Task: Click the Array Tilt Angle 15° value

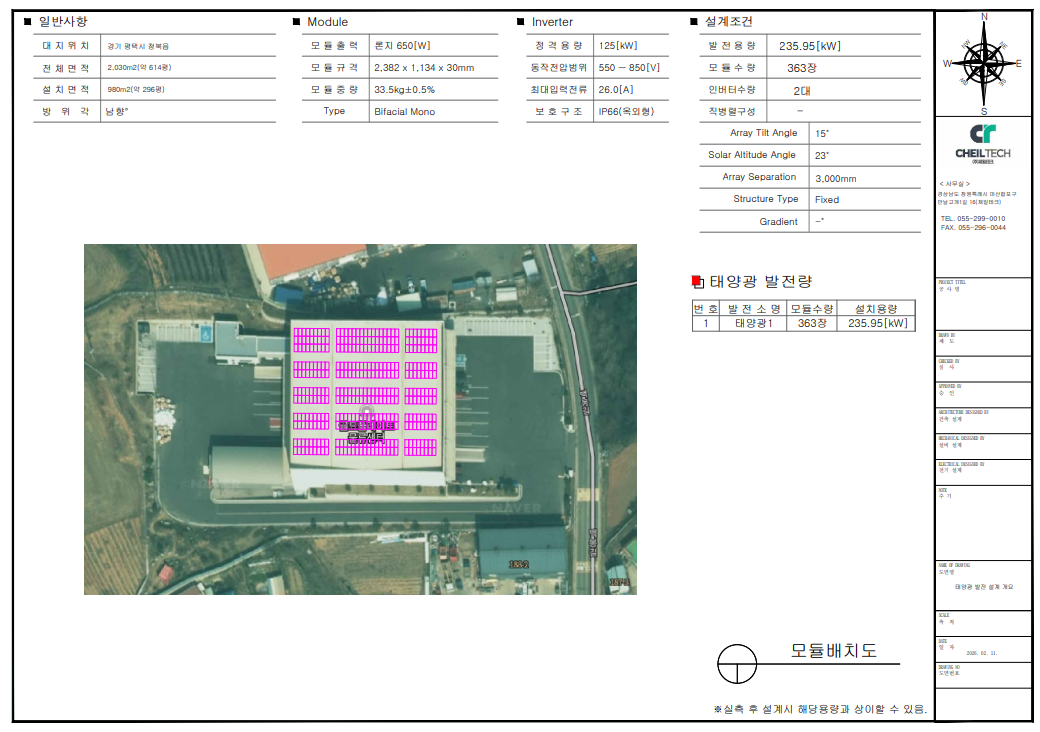Action: pyautogui.click(x=822, y=133)
